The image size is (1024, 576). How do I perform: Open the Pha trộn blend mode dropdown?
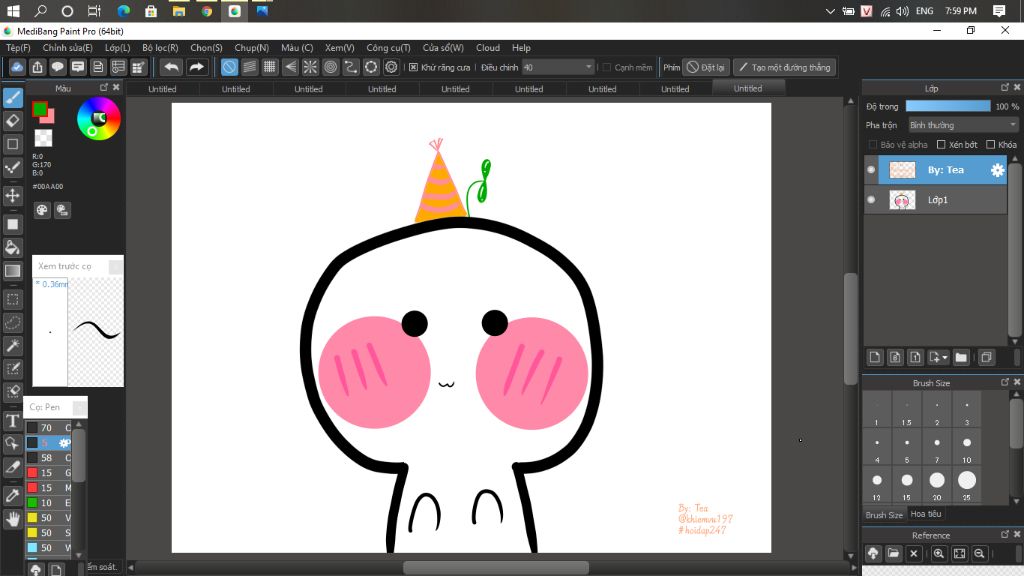tap(963, 125)
